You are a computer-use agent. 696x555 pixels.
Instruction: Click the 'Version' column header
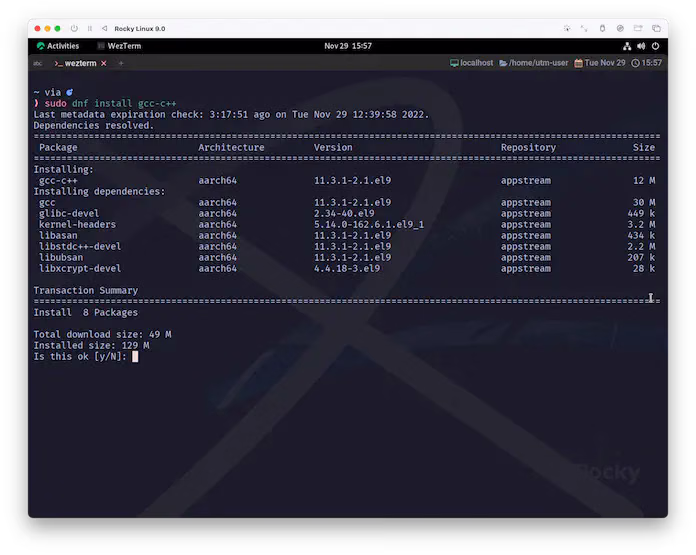(333, 147)
